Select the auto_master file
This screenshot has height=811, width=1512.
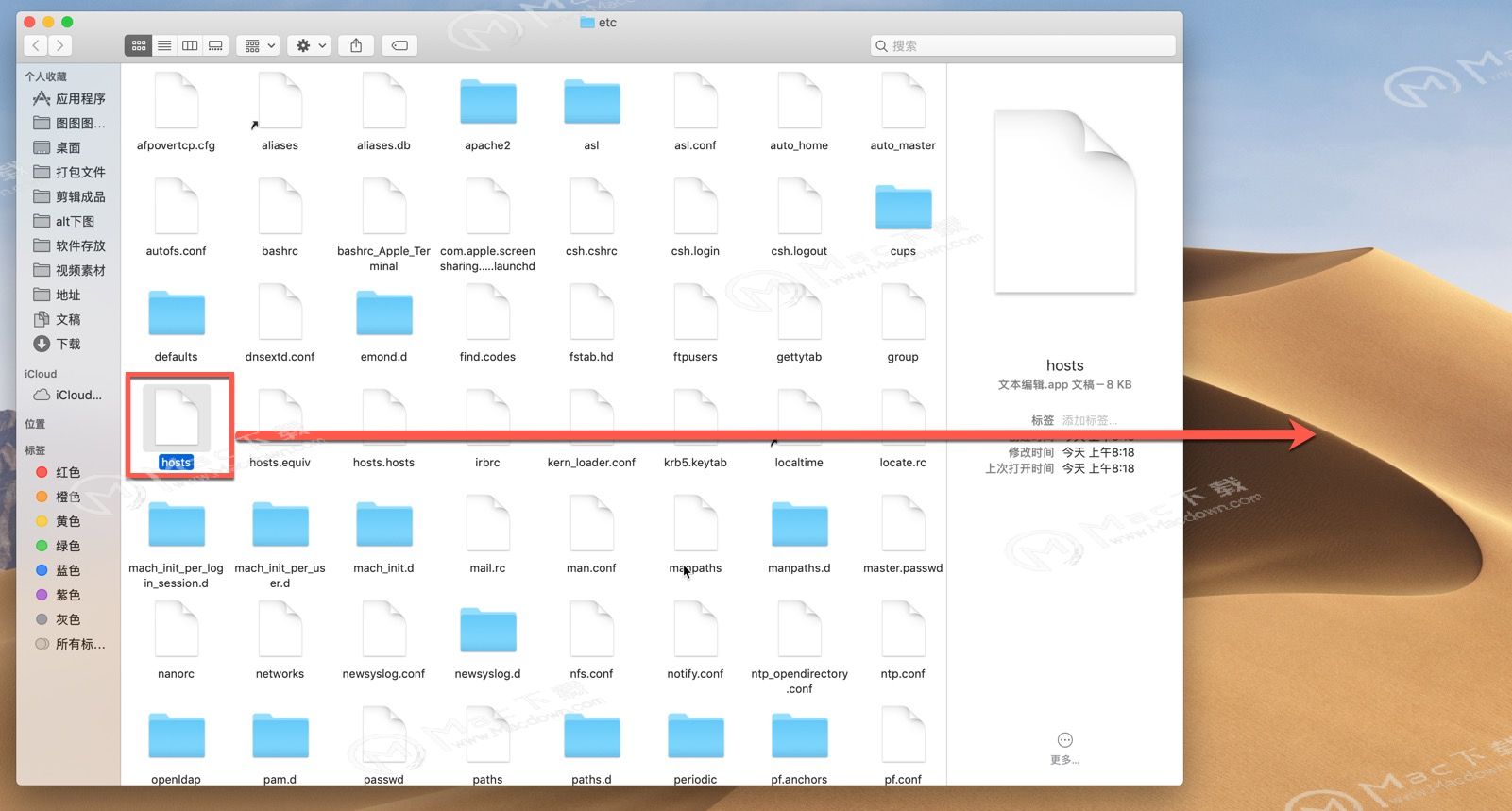[x=903, y=101]
